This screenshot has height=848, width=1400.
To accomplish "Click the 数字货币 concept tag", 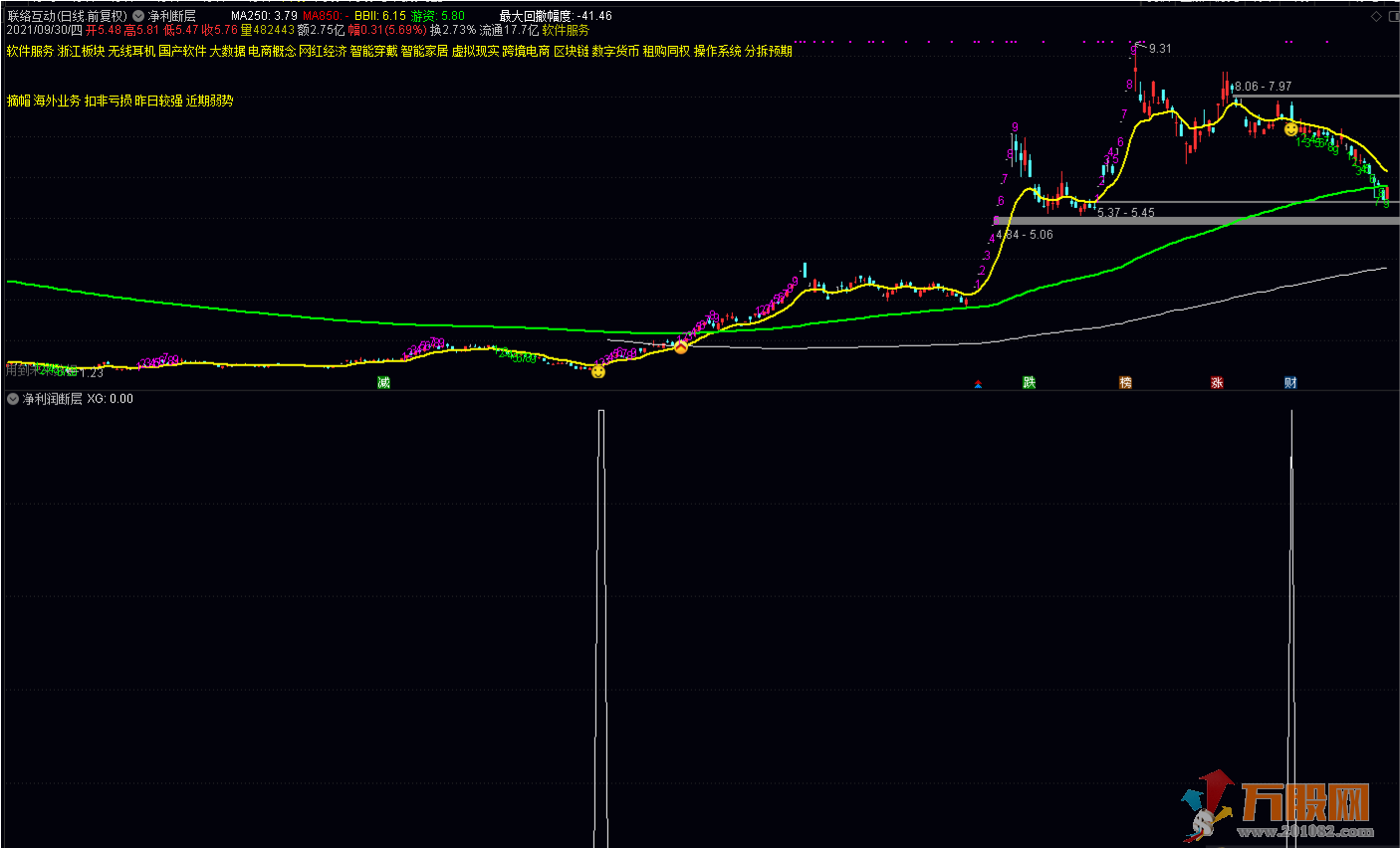I will pos(615,51).
